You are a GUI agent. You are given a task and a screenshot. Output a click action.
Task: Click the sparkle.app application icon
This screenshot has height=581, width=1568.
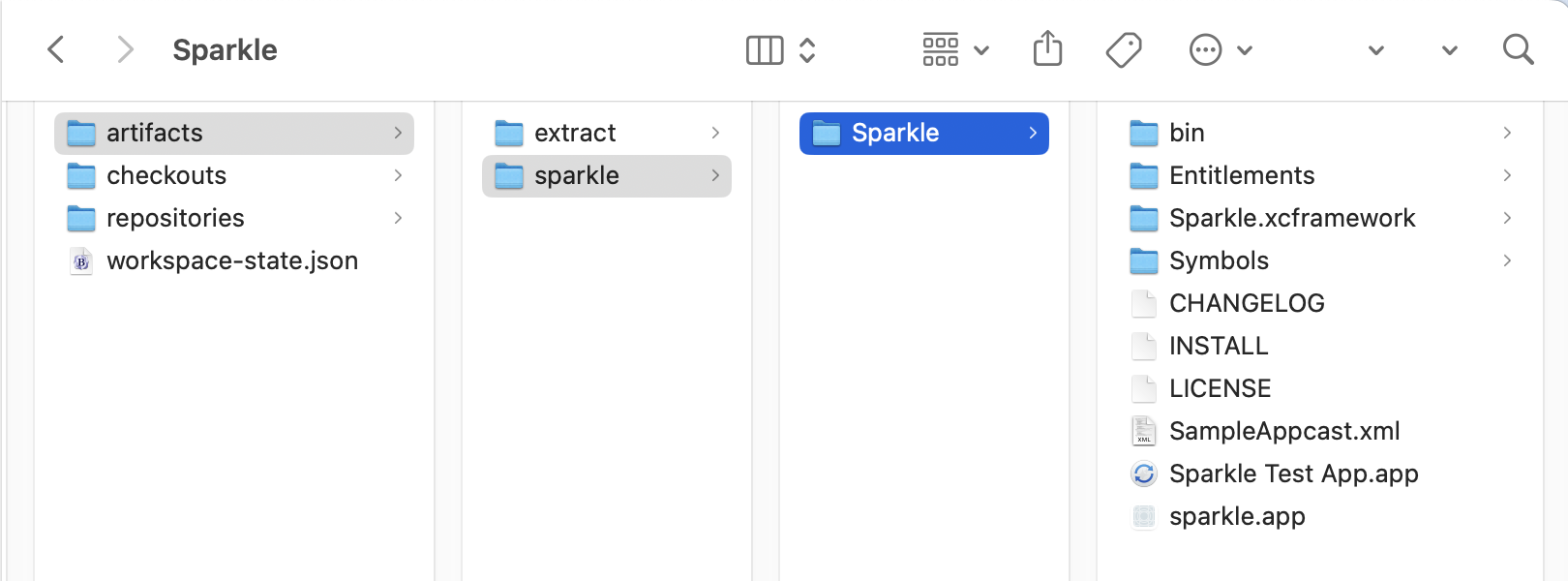[x=1143, y=516]
